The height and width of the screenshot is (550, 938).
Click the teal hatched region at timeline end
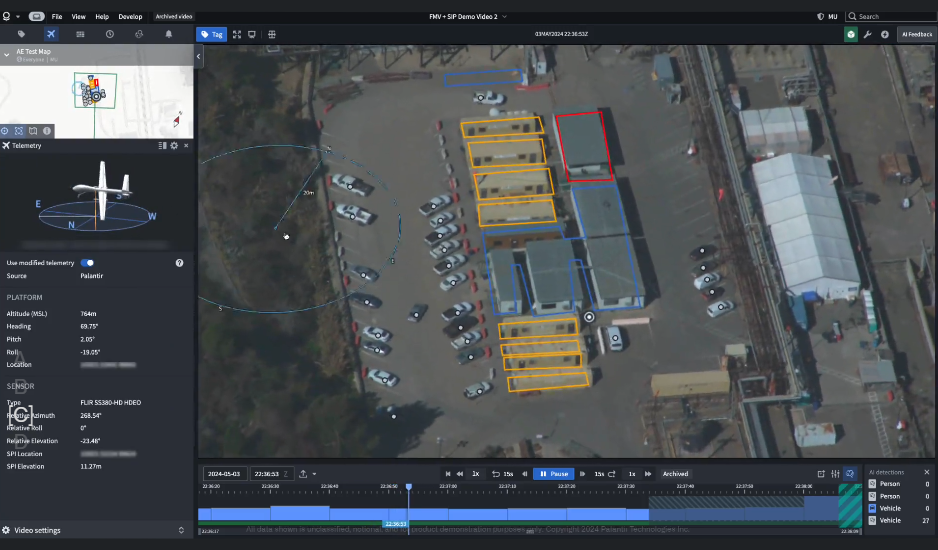pos(850,506)
